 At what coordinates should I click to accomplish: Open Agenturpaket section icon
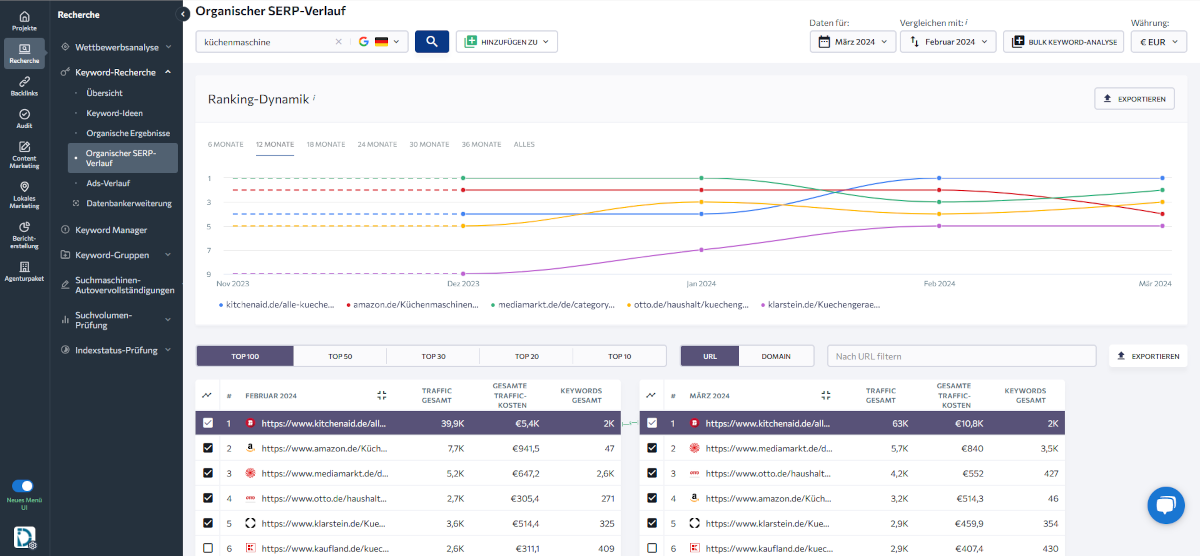(x=24, y=270)
